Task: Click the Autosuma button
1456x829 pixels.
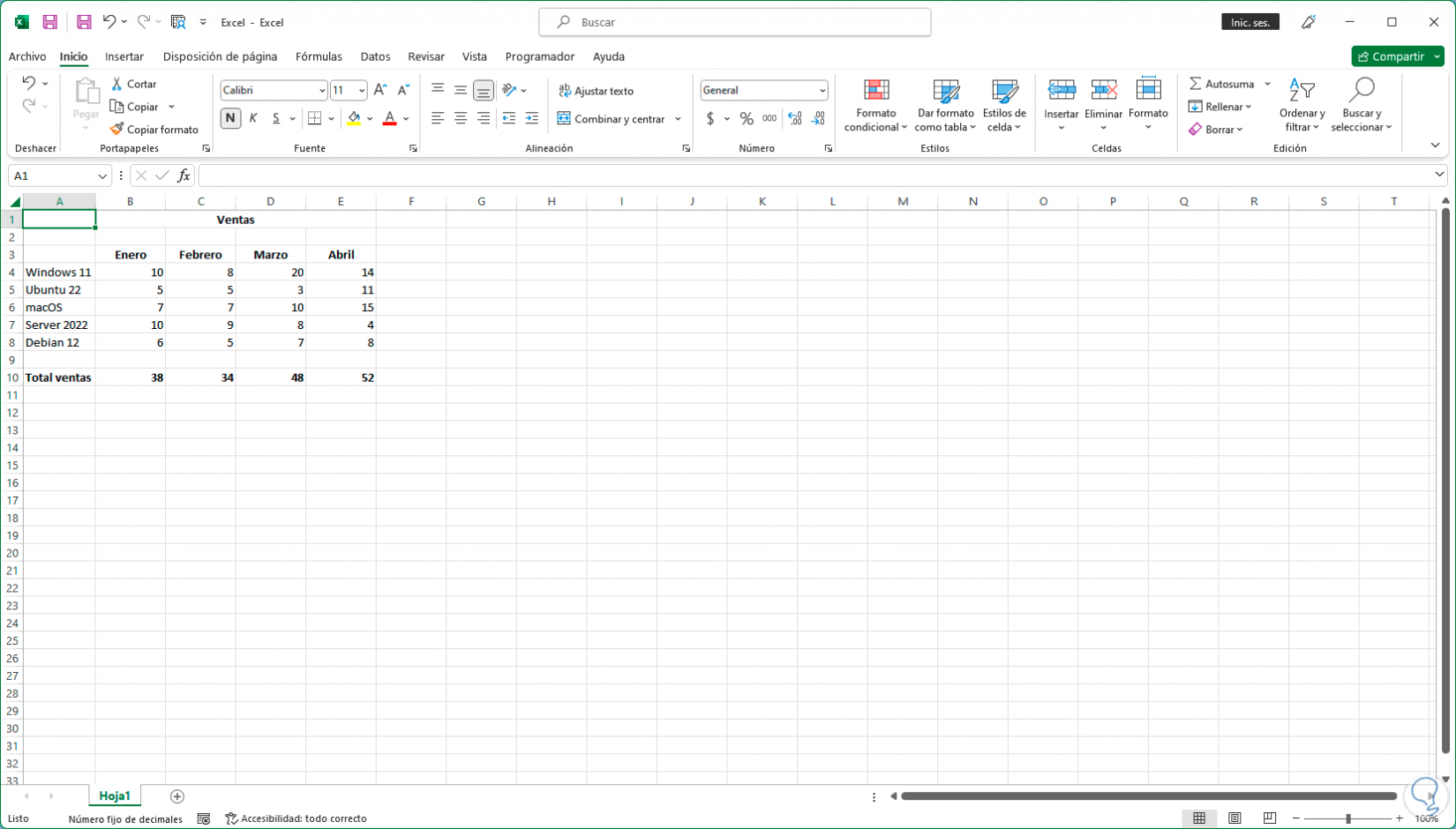Action: 1222,84
